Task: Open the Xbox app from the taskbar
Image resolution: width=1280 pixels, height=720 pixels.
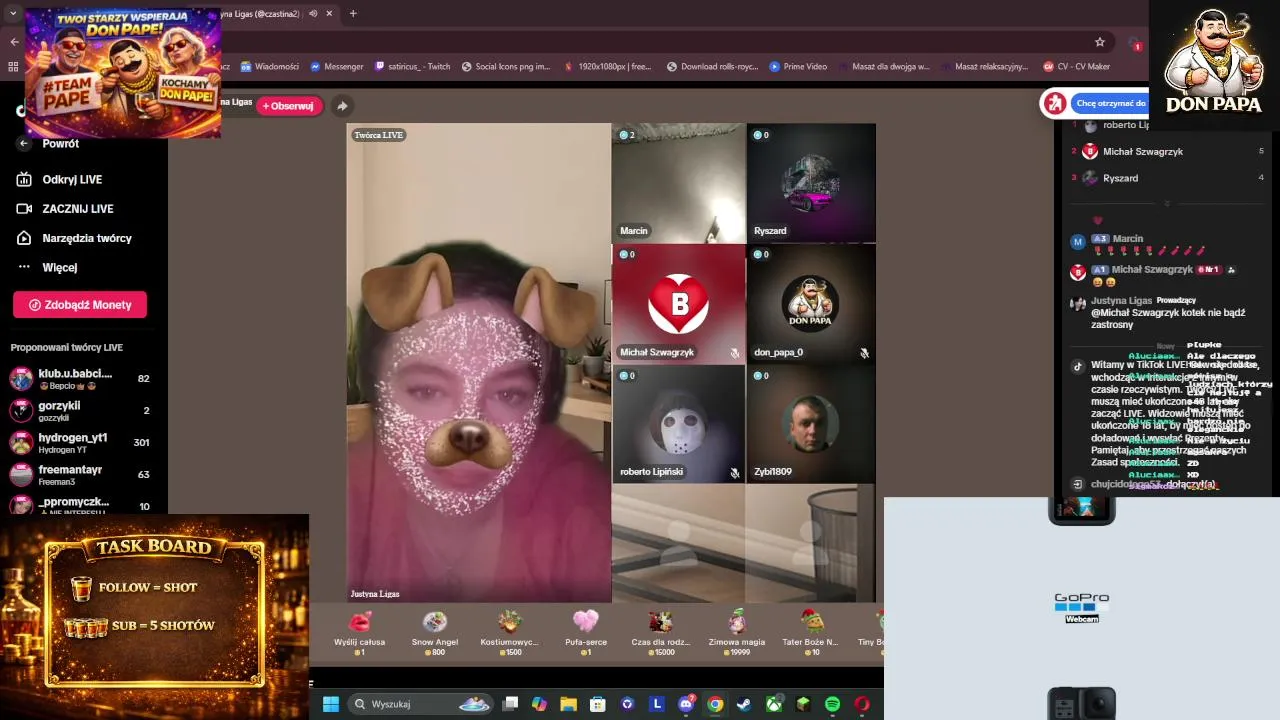Action: 774,704
